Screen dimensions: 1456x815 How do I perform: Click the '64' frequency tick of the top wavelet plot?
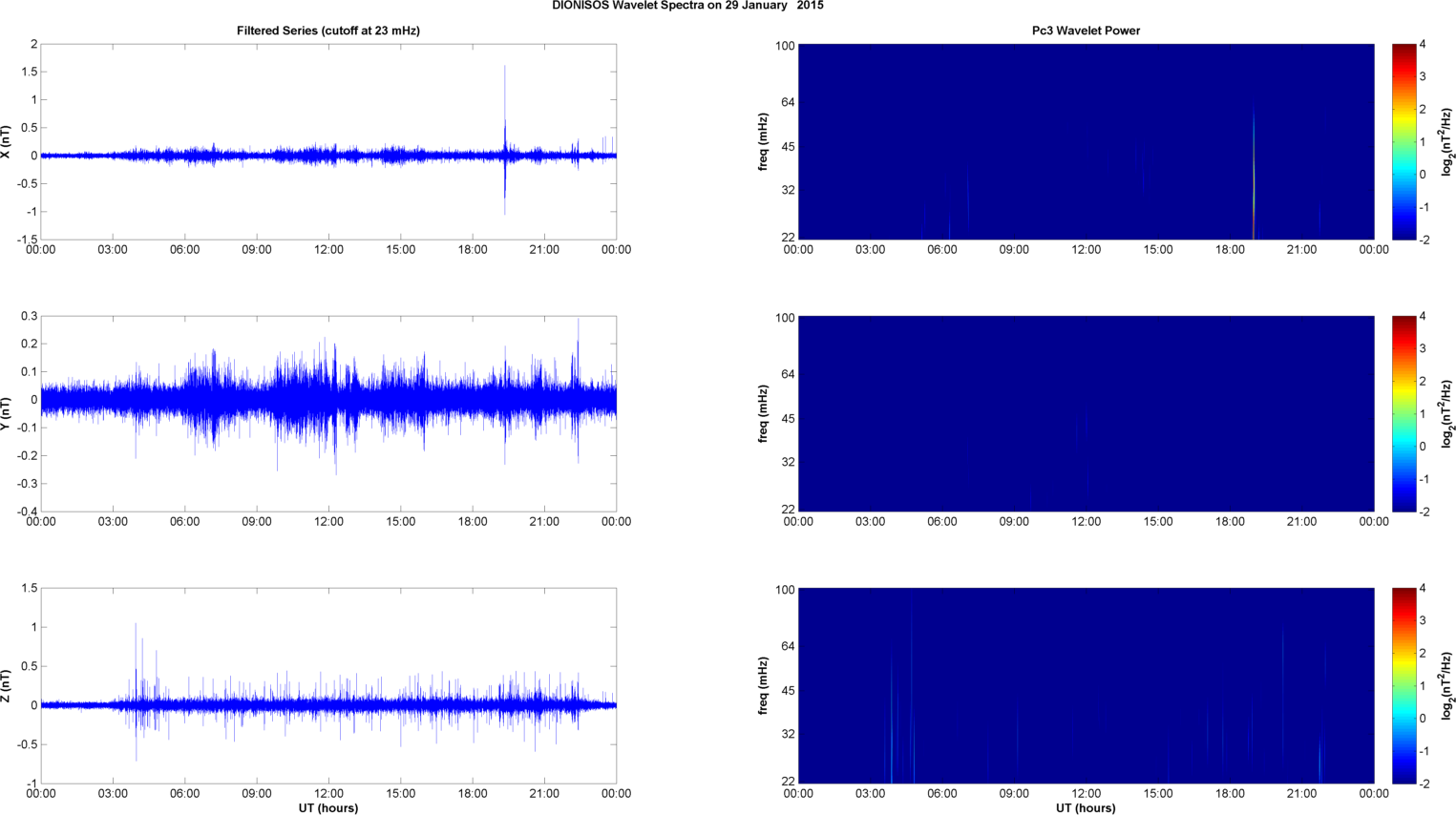tap(789, 102)
